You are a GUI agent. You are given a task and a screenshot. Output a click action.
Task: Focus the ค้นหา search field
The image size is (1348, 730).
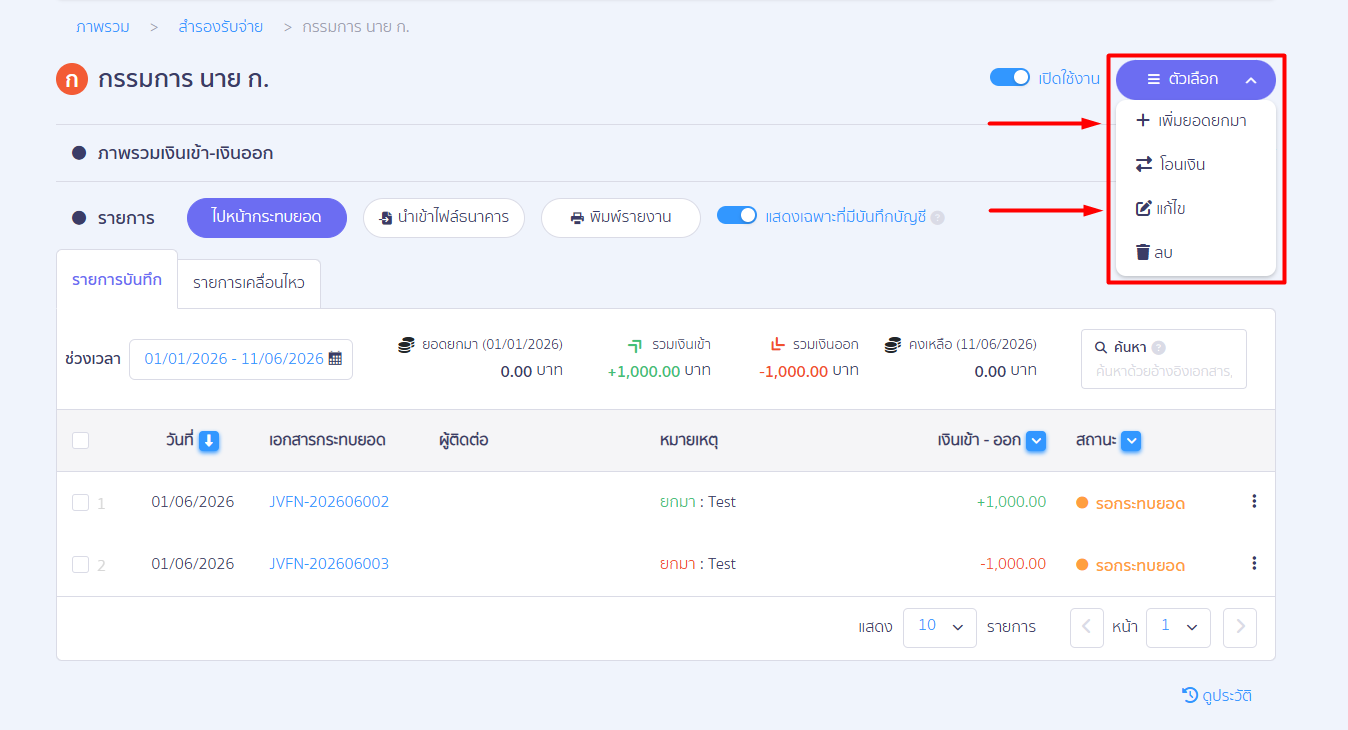(1164, 359)
